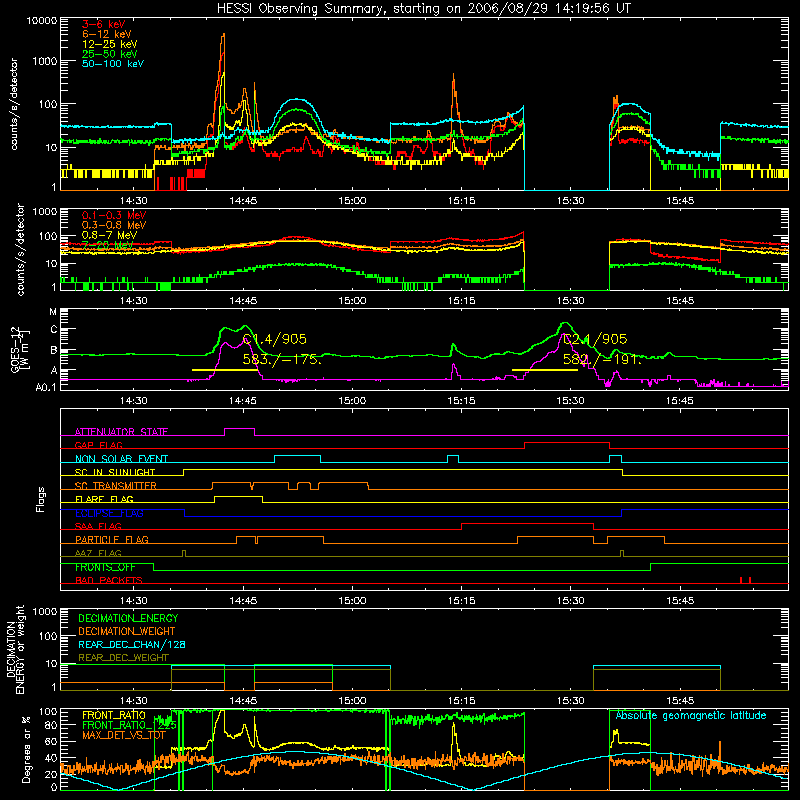Screen dimensions: 800x800
Task: Click the M level label on GOES axis
Action: point(53,312)
